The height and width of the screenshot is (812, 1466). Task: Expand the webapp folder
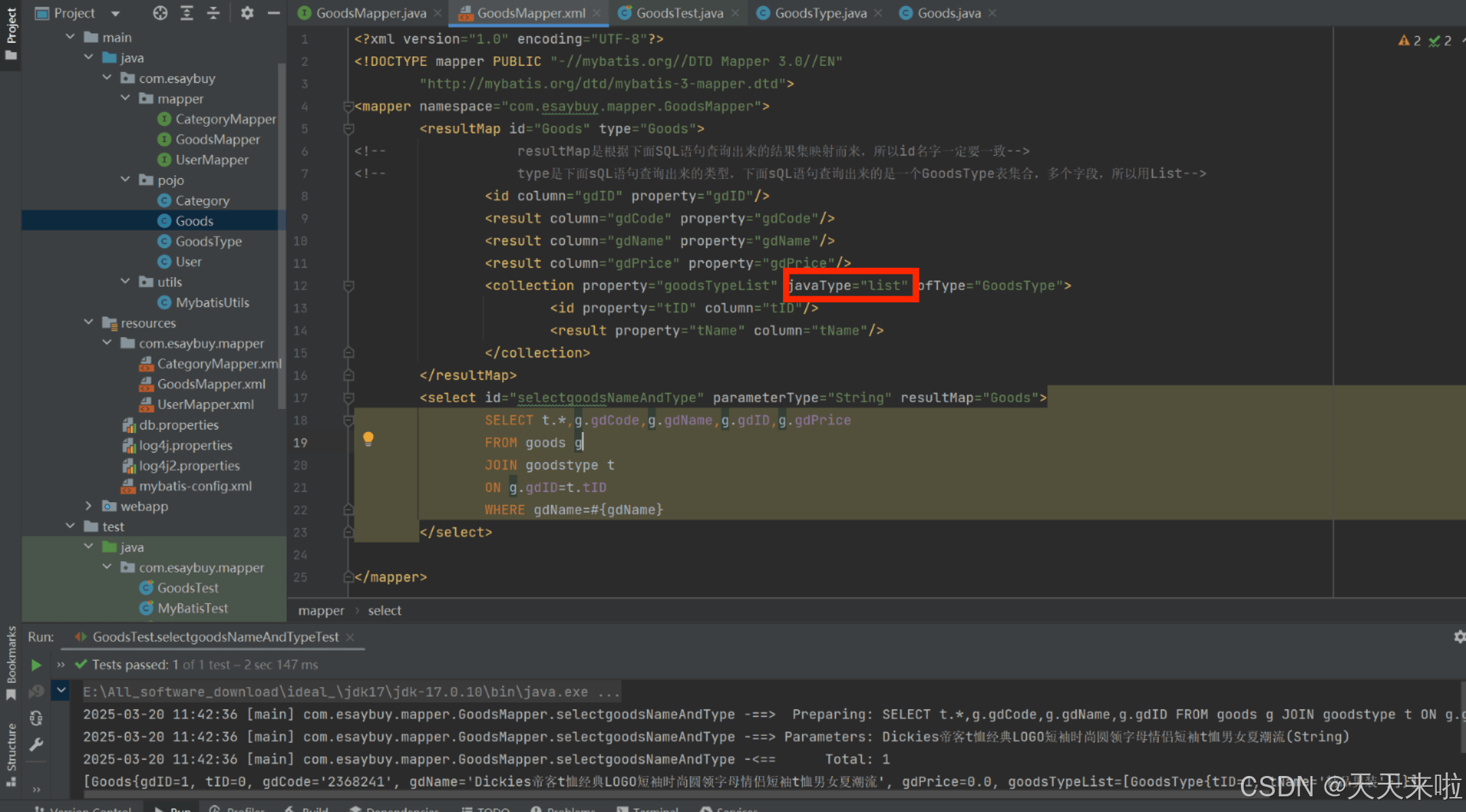tap(88, 506)
